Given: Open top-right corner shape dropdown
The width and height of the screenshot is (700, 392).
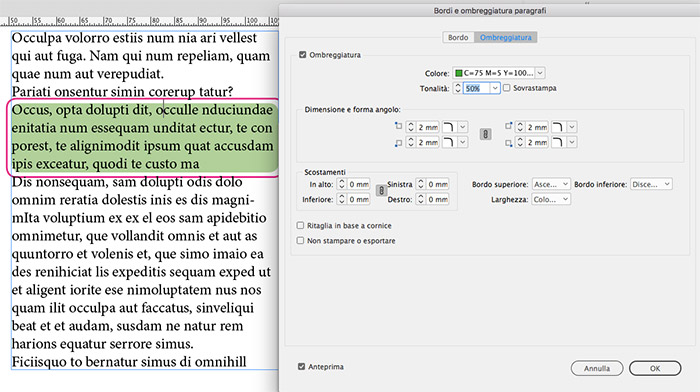Looking at the screenshot, I should coord(572,127).
